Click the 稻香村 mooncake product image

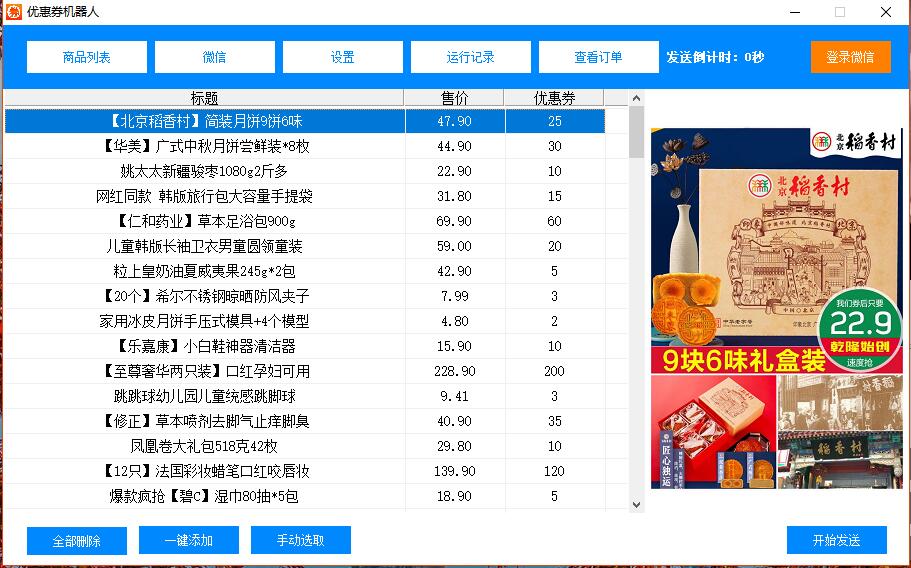click(777, 308)
